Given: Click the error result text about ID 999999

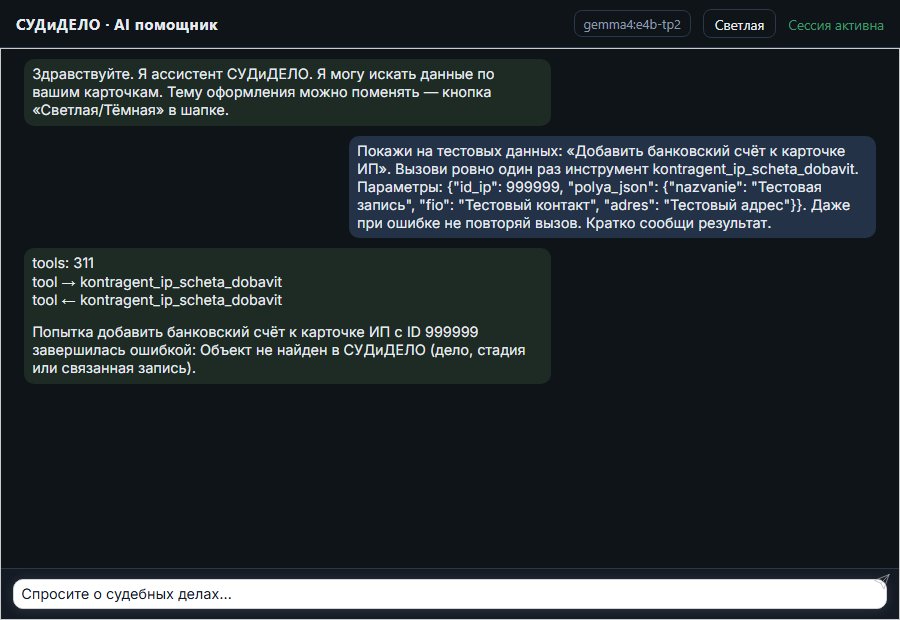Looking at the screenshot, I should [279, 350].
